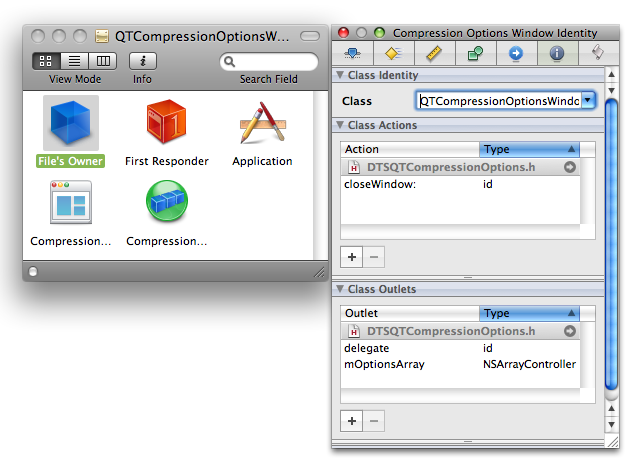629x462 pixels.
Task: Switch to the Identity inspector tab
Action: coord(555,54)
